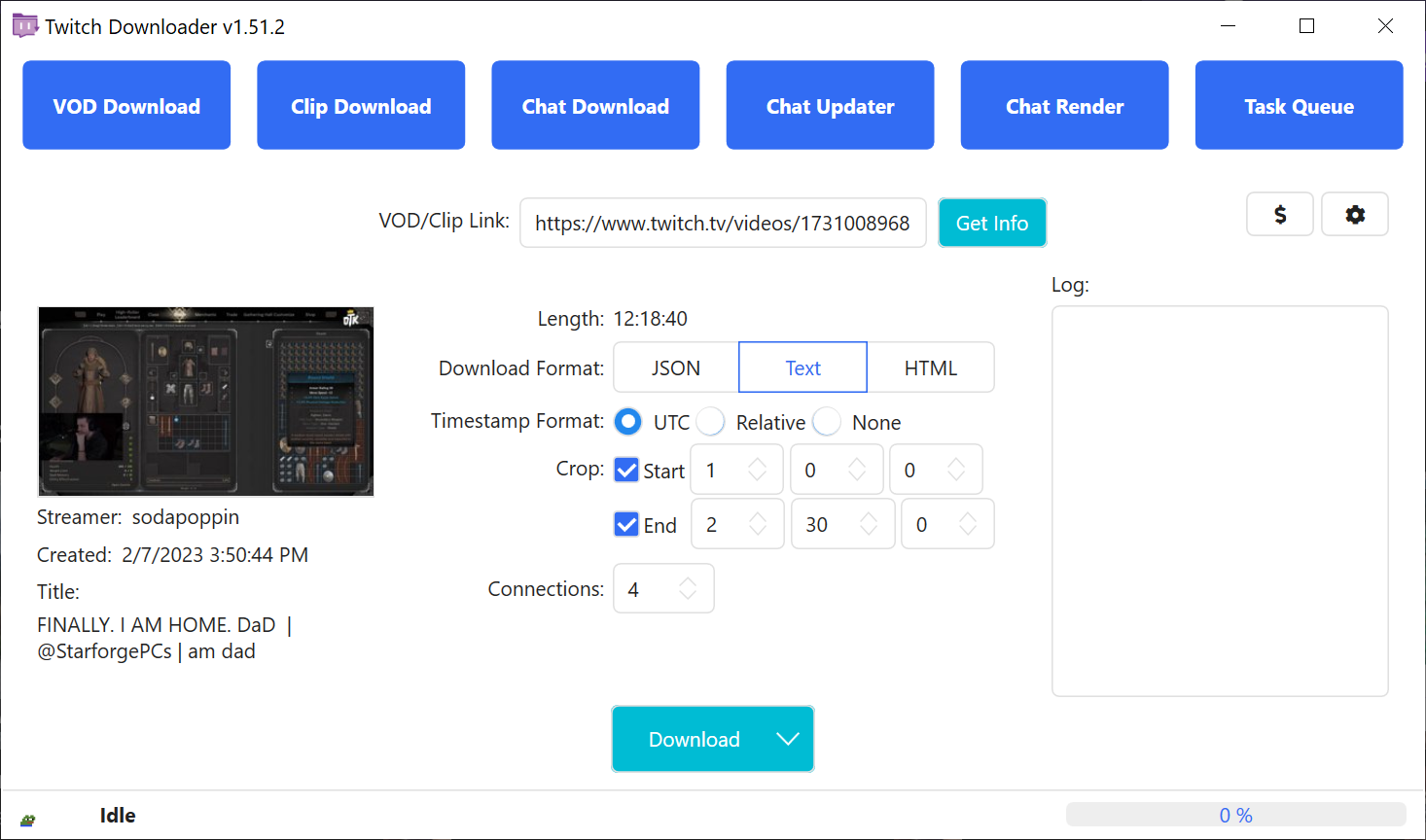Click the status bar emote icon
This screenshot has width=1426, height=840.
(28, 820)
